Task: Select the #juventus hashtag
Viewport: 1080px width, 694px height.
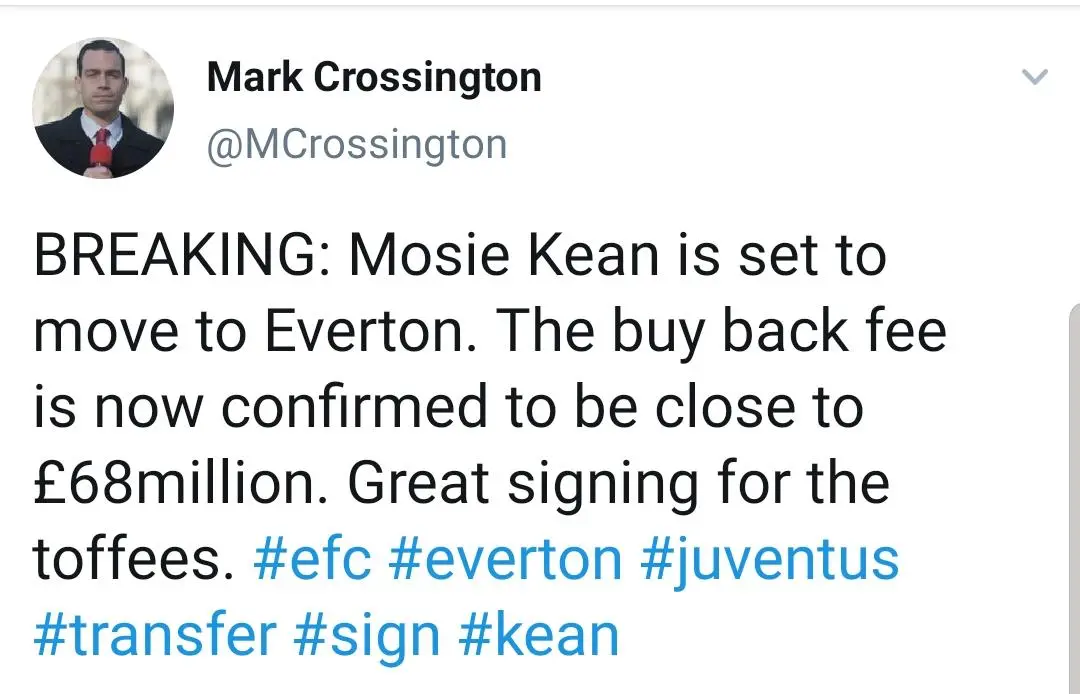Action: (x=768, y=560)
